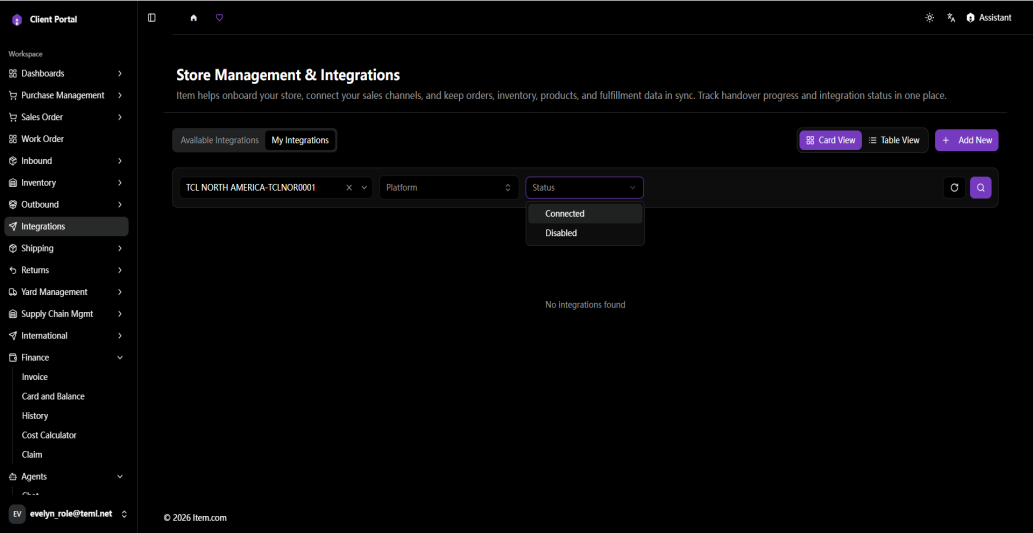1033x533 pixels.
Task: Click the Returns arrow icon
Action: point(13,270)
